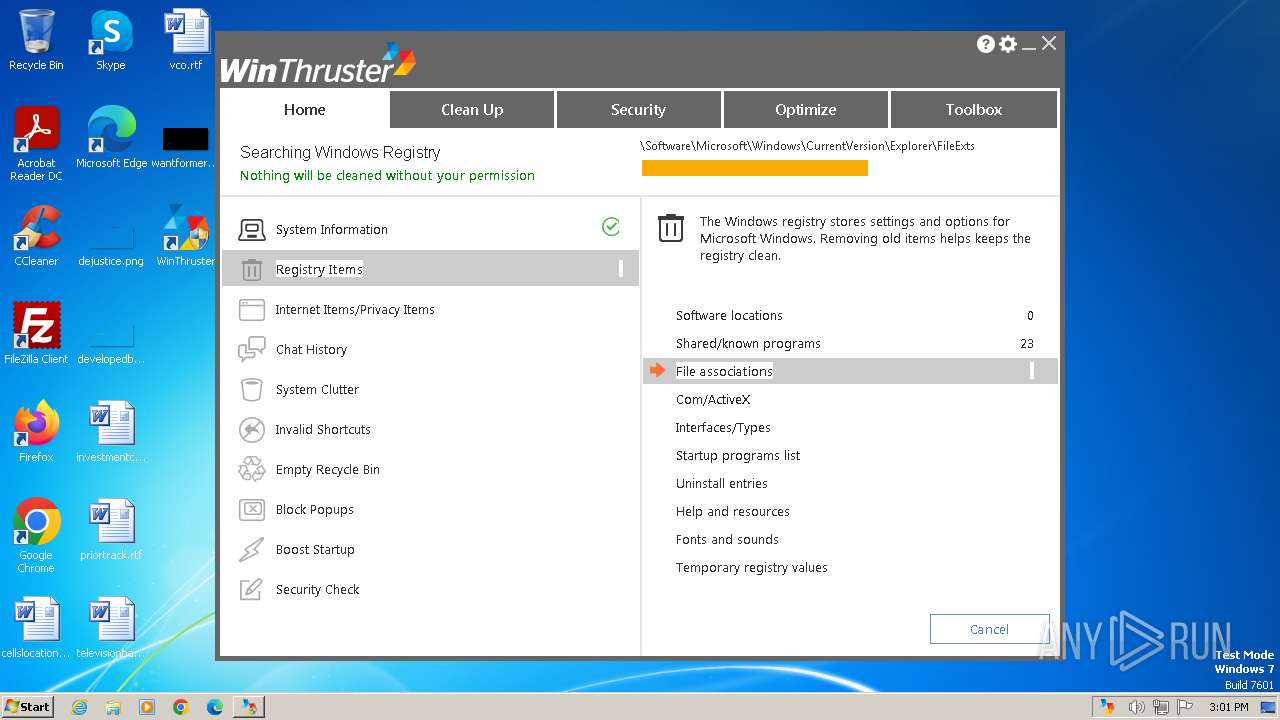Click the large trash can icon beside registry description
The height and width of the screenshot is (720, 1280).
[670, 229]
